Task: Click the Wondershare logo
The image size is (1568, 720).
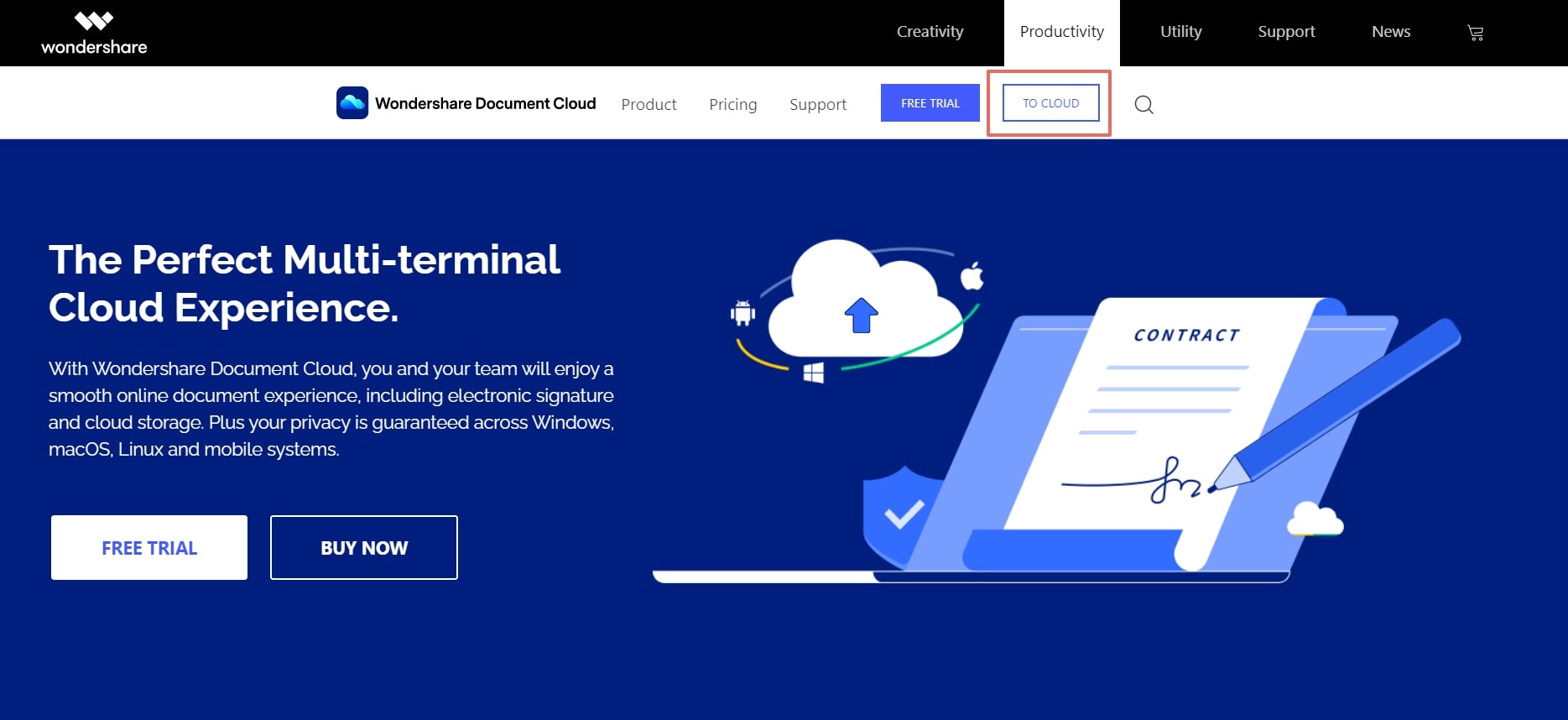Action: [94, 34]
